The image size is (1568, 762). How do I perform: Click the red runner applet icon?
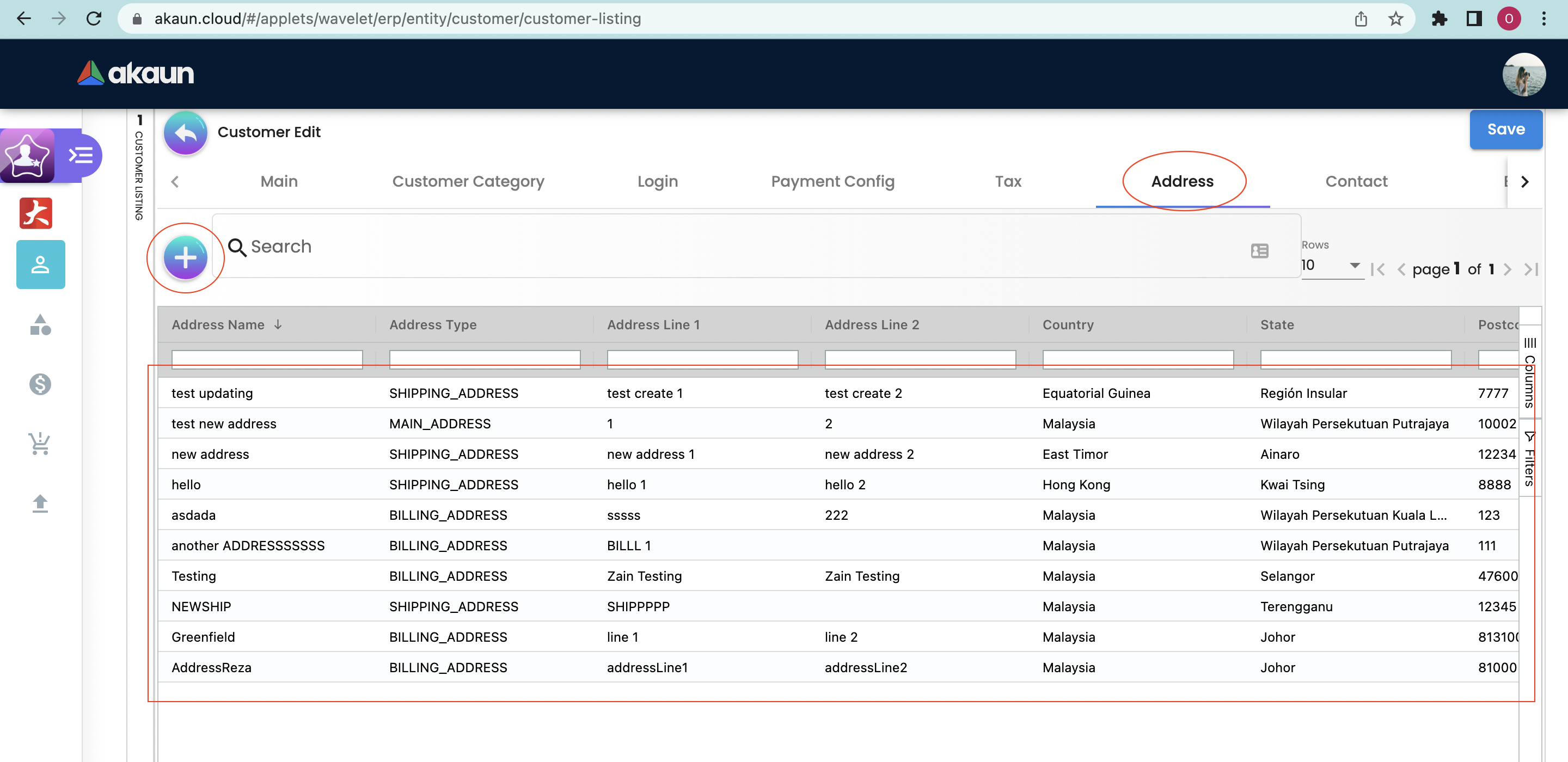pos(36,213)
